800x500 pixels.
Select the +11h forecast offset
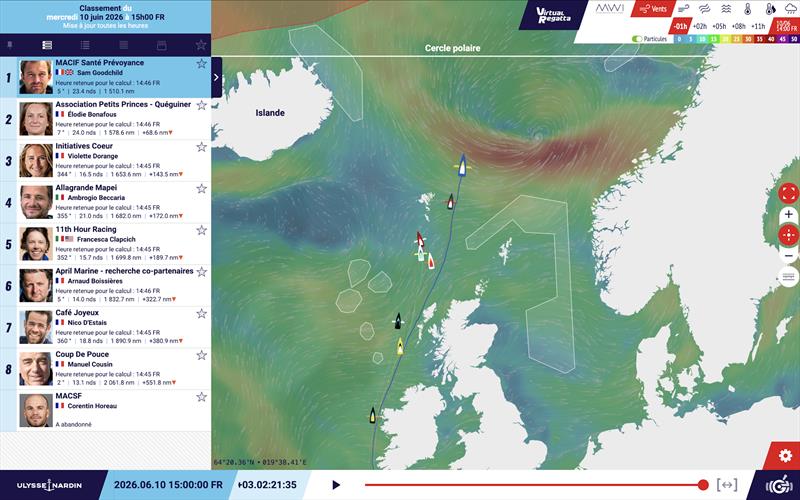pos(758,26)
